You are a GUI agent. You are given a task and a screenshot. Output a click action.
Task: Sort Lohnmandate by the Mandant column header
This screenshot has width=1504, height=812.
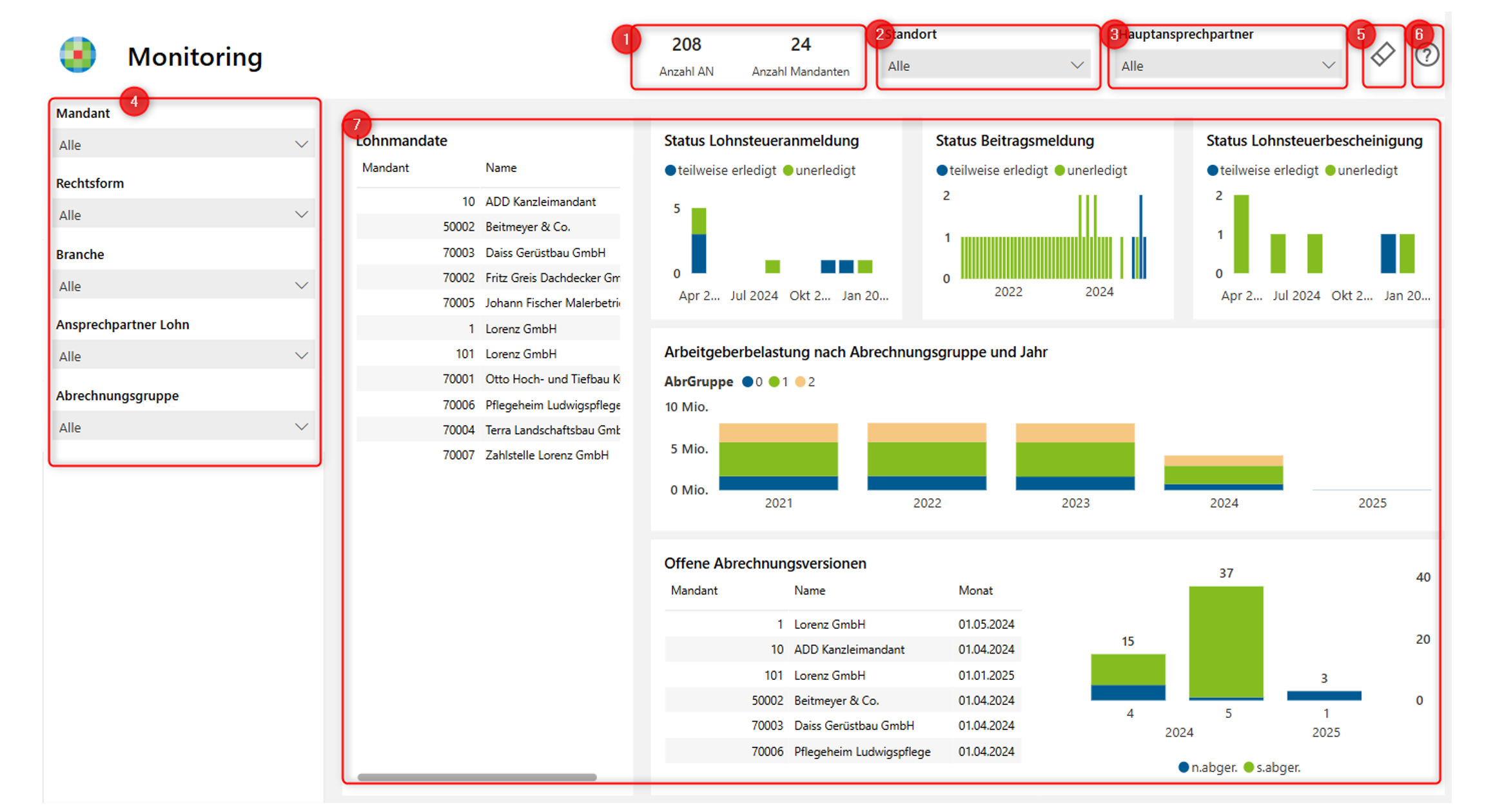tap(386, 168)
